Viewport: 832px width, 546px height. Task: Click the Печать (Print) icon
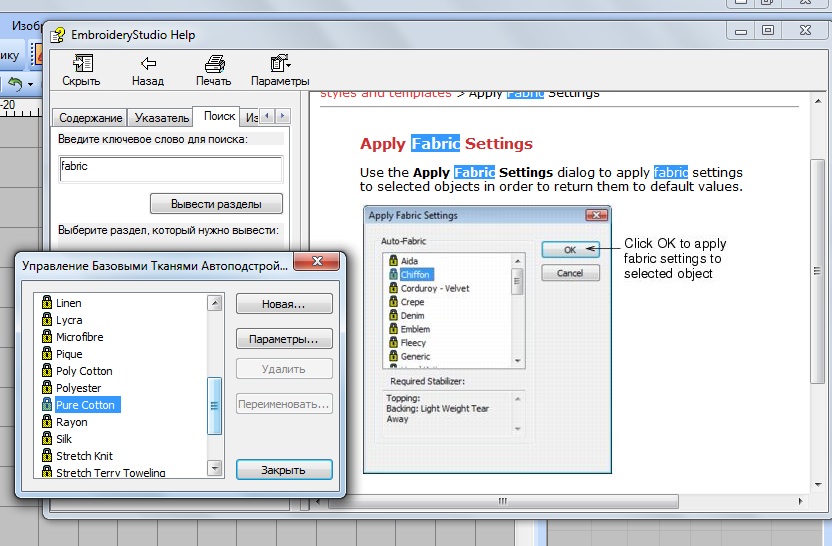pos(213,63)
